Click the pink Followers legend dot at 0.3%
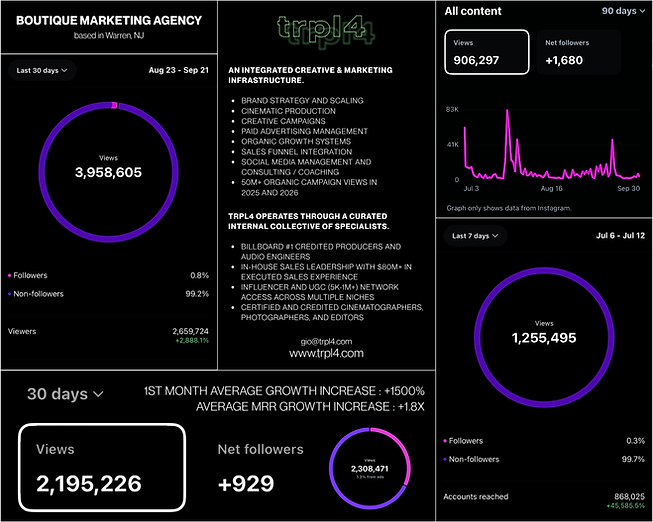This screenshot has width=653, height=522. tap(445, 441)
